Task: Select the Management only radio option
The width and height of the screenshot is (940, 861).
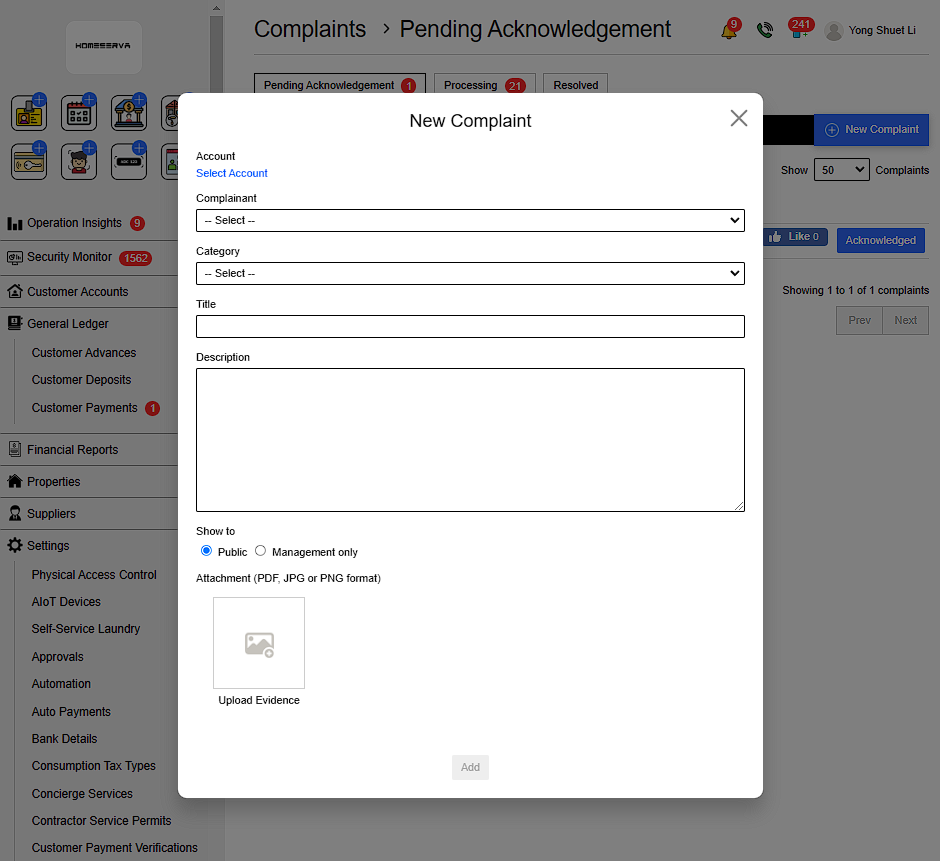Action: [x=261, y=551]
